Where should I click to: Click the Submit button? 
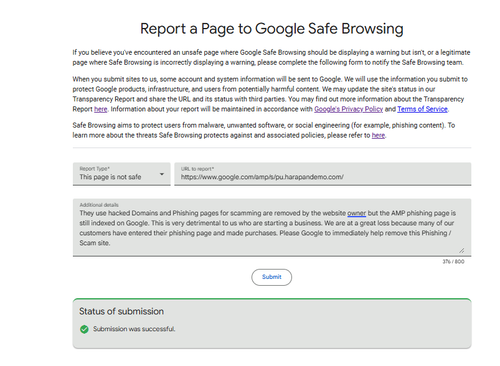click(x=271, y=277)
